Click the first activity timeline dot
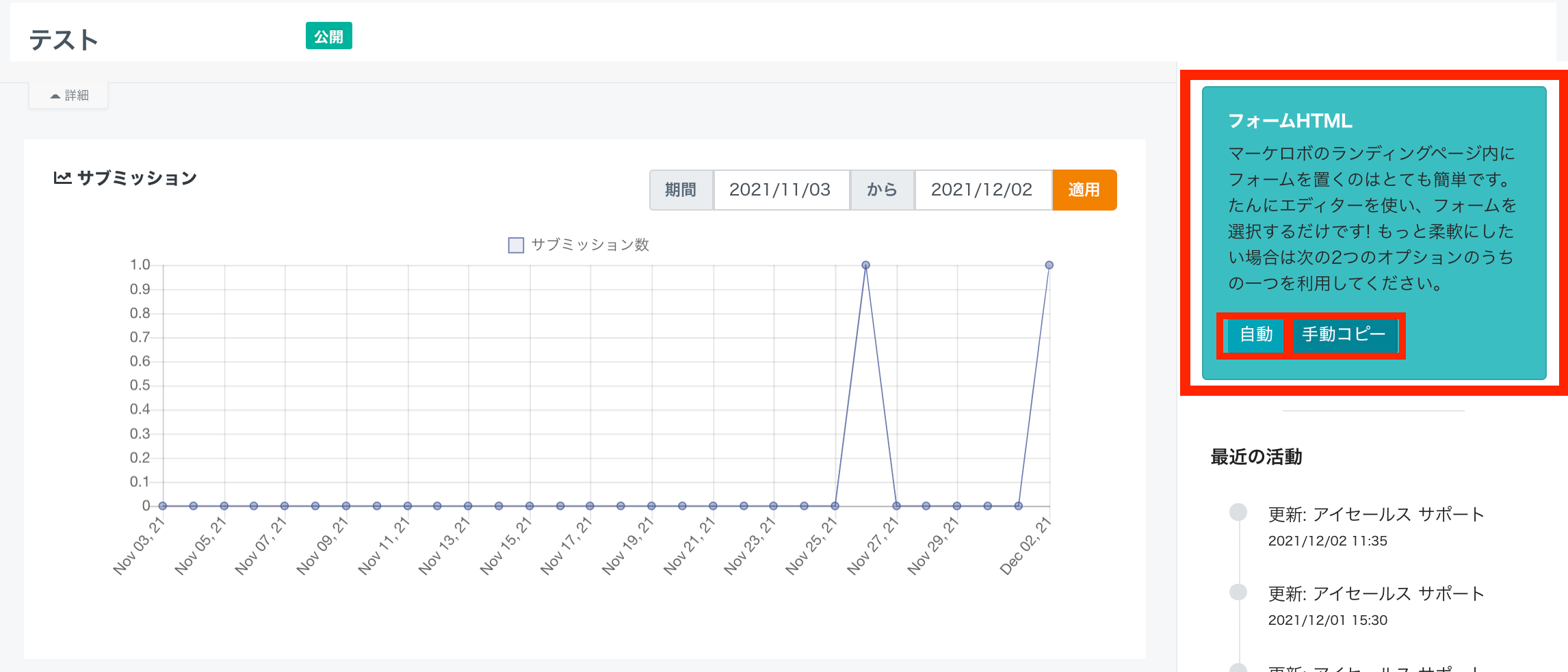The width and height of the screenshot is (1568, 672). point(1238,512)
